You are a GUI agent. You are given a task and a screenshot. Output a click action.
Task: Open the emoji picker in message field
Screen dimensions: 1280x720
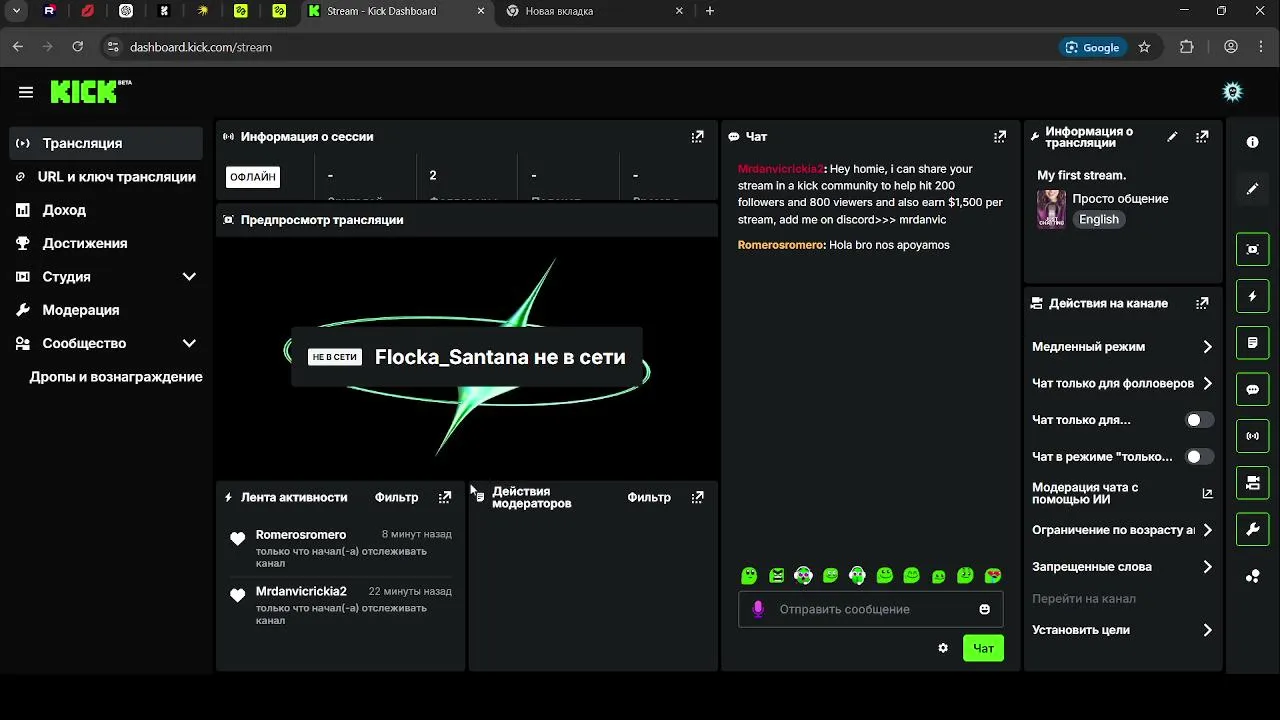(985, 609)
